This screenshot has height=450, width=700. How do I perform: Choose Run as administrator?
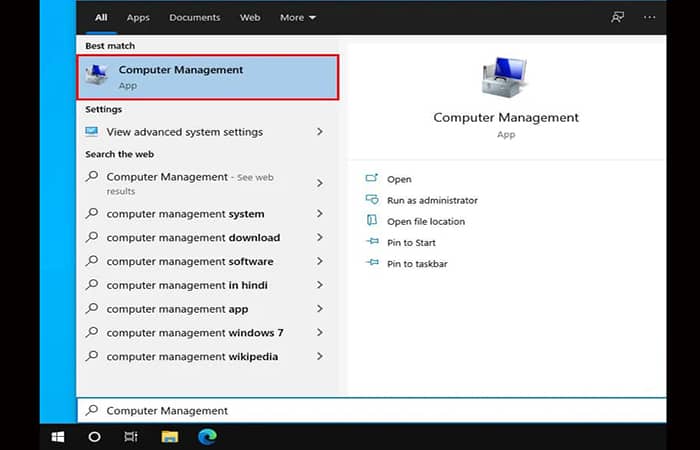coord(432,200)
